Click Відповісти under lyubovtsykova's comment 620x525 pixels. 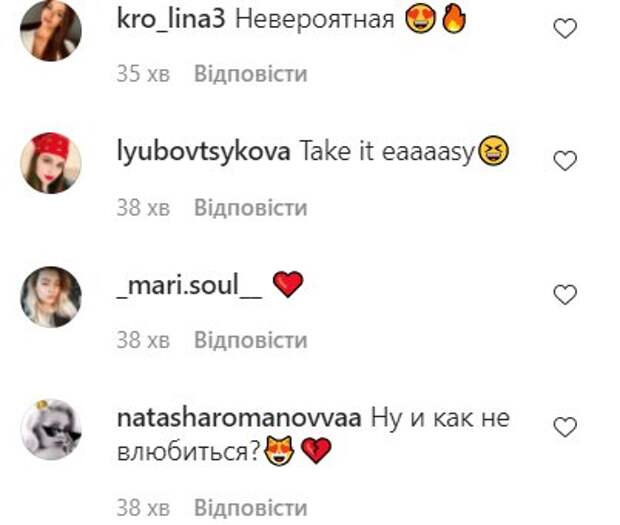[251, 207]
